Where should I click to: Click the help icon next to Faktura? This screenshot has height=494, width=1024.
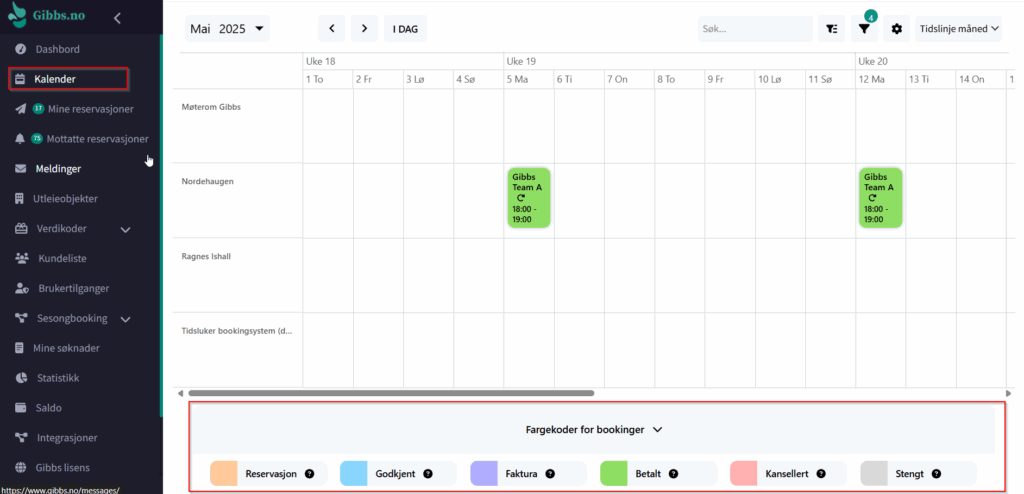550,474
